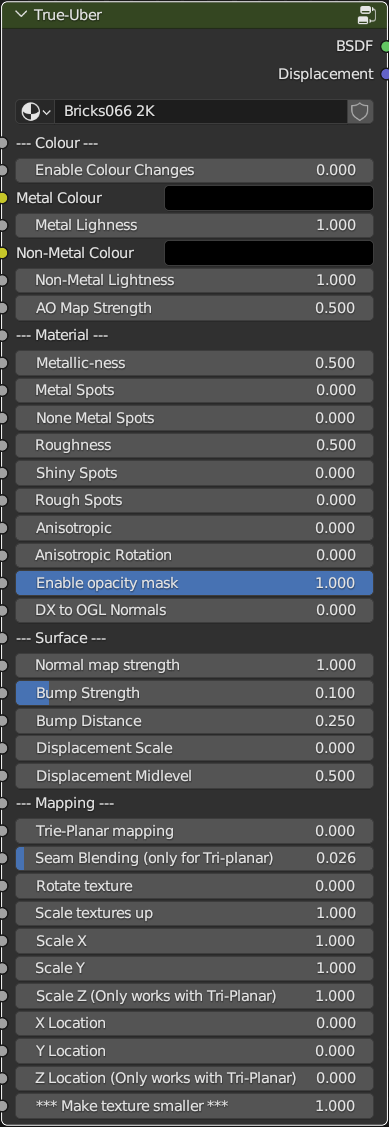Viewport: 389px width, 1127px height.
Task: Click the X Location field
Action: tap(194, 1023)
